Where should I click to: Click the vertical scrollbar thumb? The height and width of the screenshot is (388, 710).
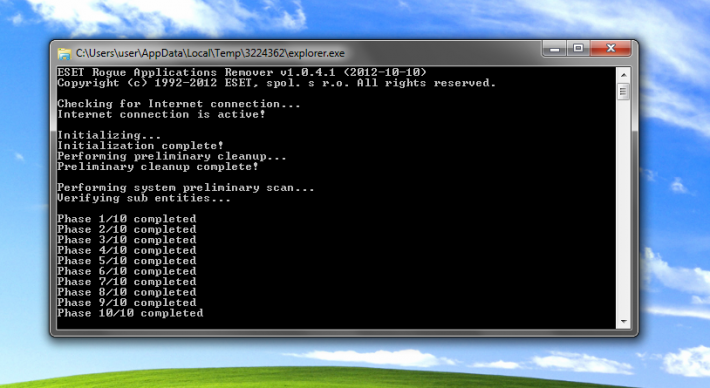624,91
